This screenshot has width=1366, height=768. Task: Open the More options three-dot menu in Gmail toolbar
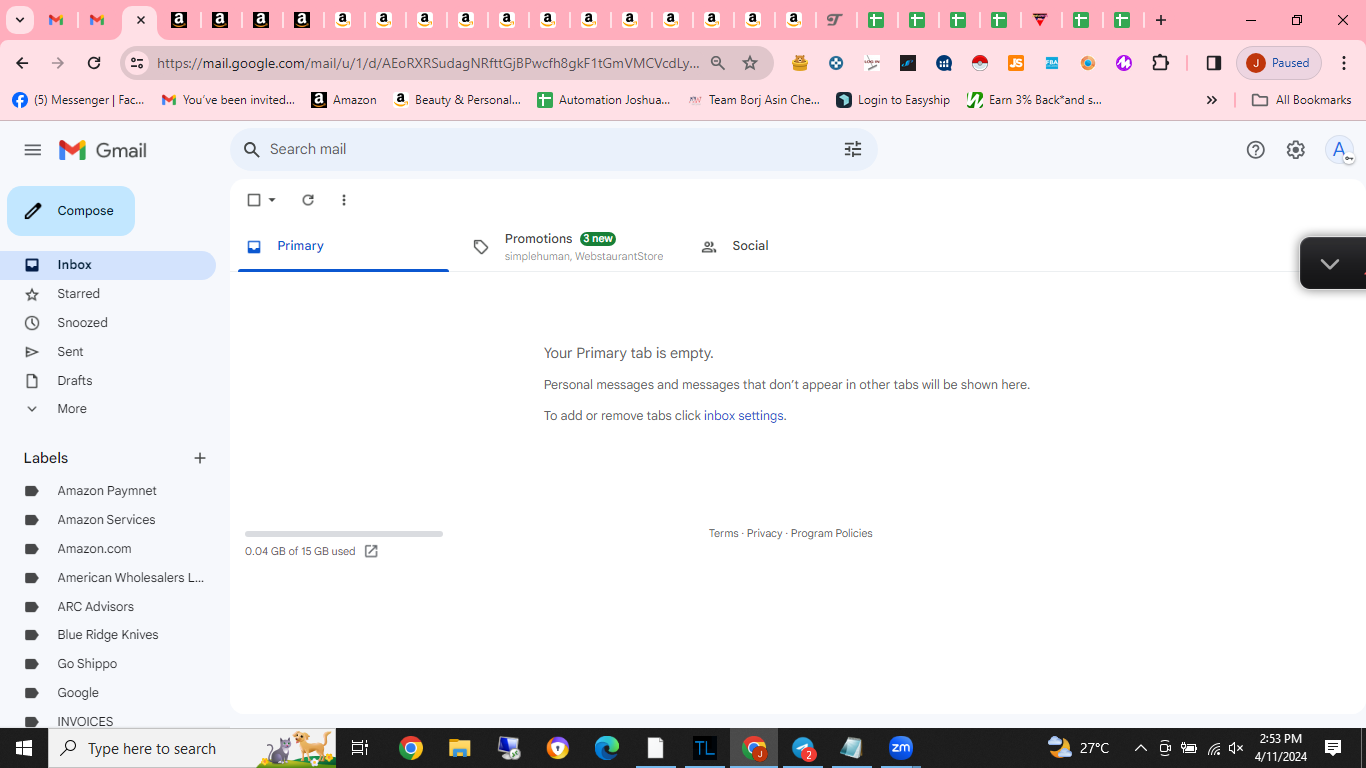click(x=344, y=200)
